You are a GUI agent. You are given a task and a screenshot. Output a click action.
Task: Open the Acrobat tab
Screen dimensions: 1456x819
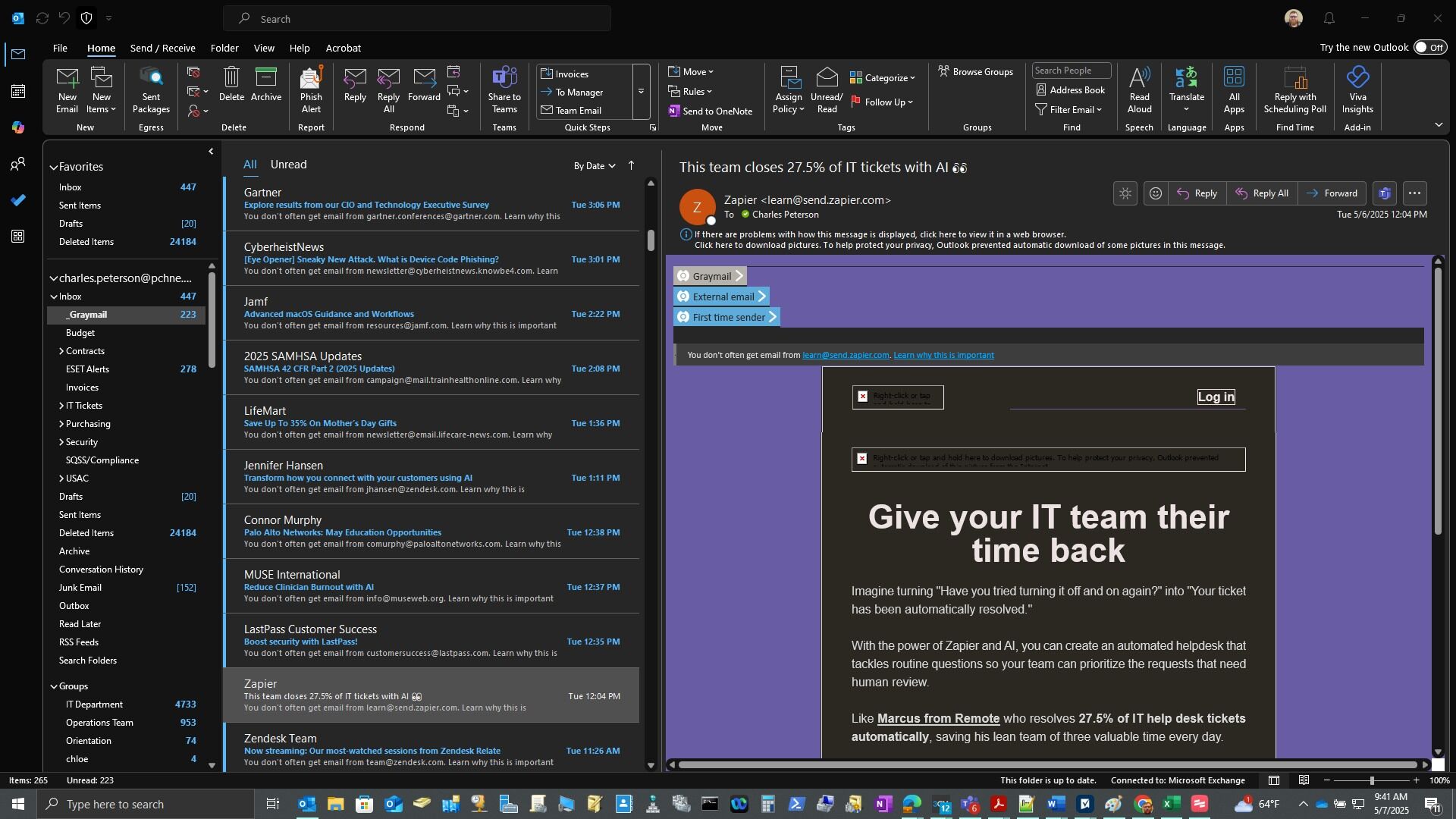pos(344,48)
